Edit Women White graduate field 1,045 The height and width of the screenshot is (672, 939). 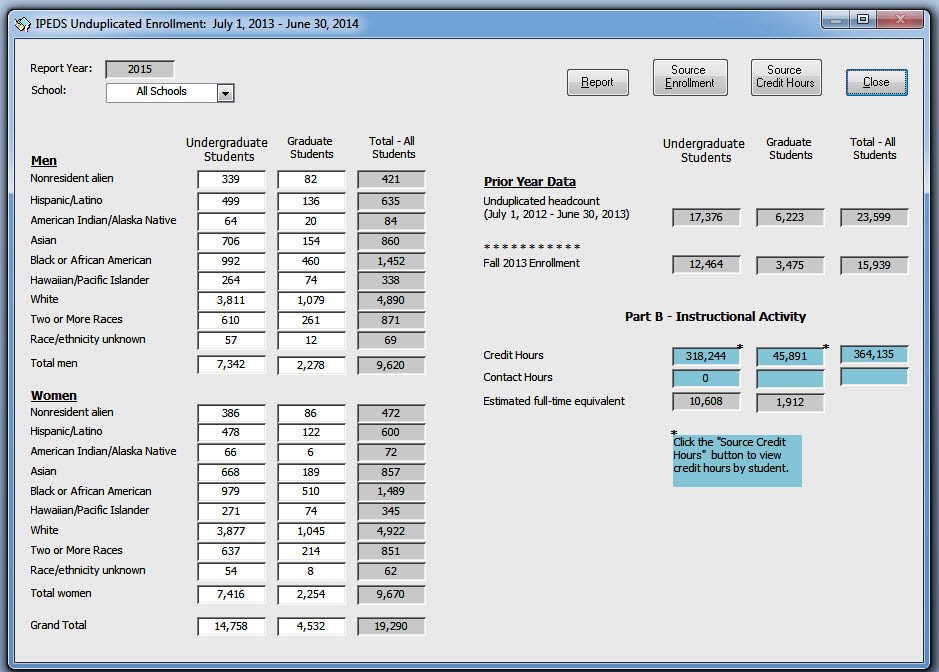click(311, 531)
